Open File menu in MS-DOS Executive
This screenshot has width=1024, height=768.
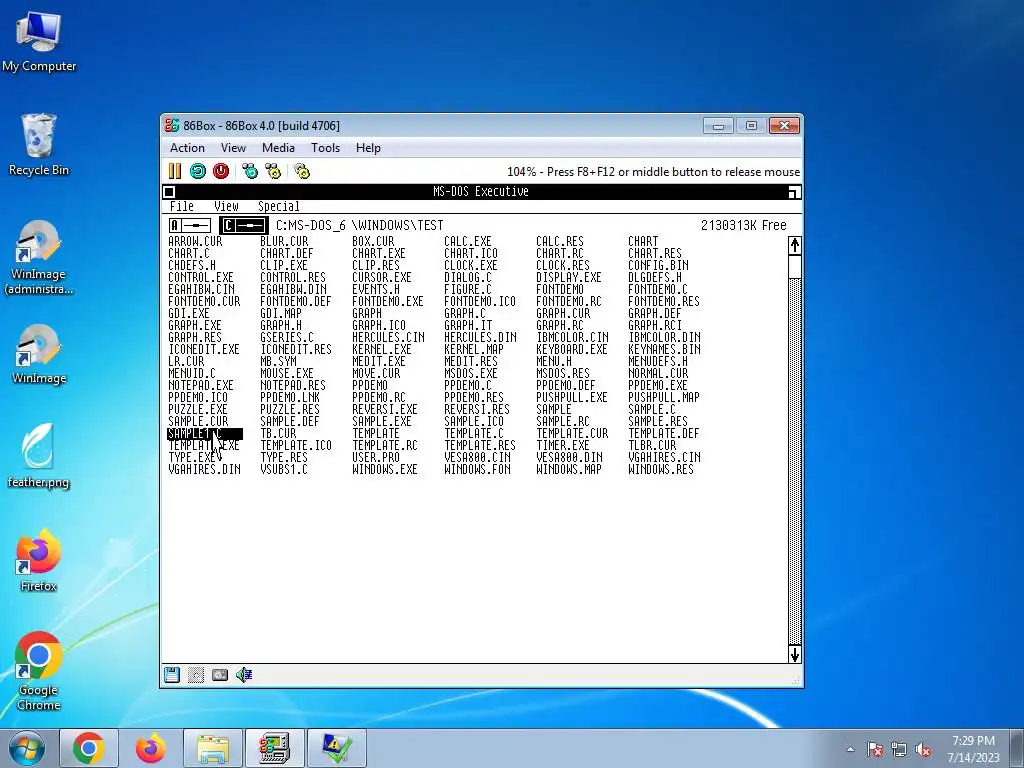182,206
